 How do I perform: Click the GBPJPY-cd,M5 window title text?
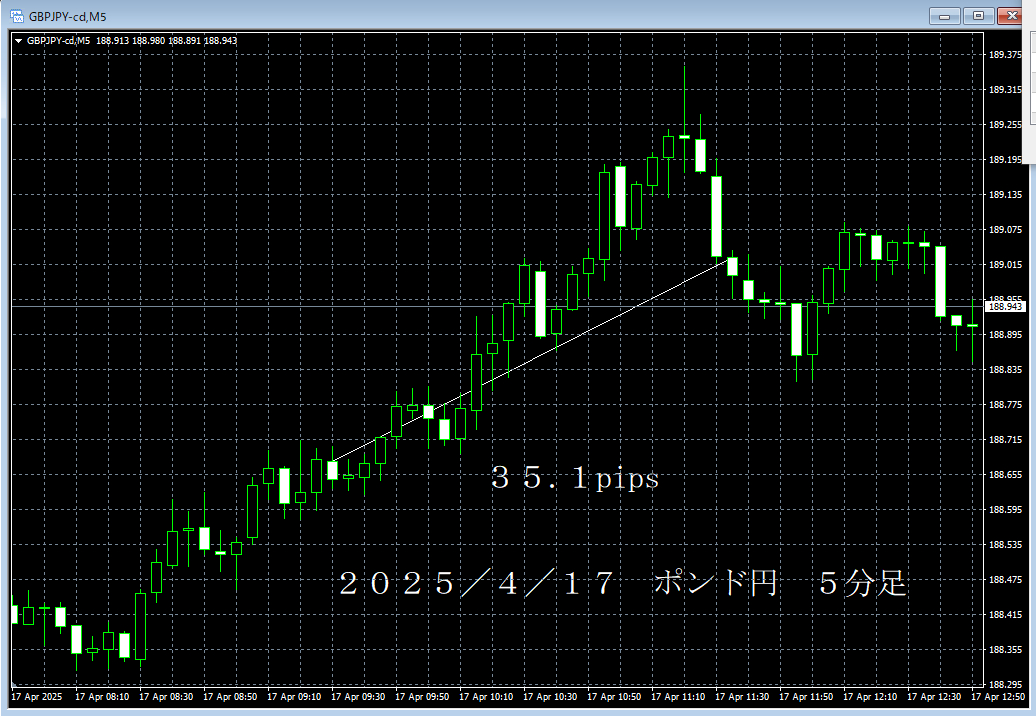point(67,17)
